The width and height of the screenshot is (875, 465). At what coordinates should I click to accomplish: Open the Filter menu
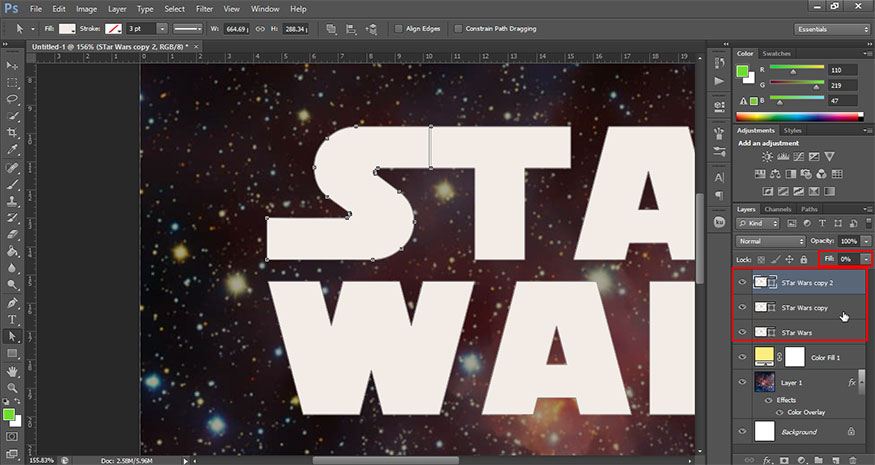(204, 9)
